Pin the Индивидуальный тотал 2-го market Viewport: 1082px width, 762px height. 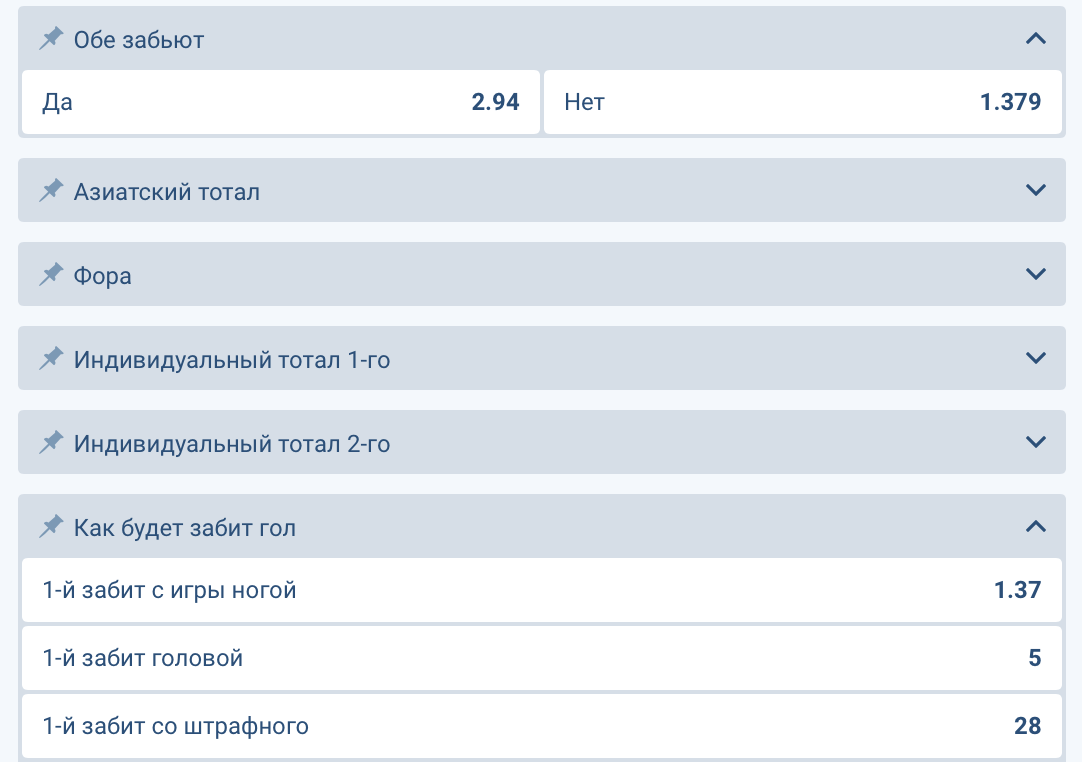click(x=51, y=443)
